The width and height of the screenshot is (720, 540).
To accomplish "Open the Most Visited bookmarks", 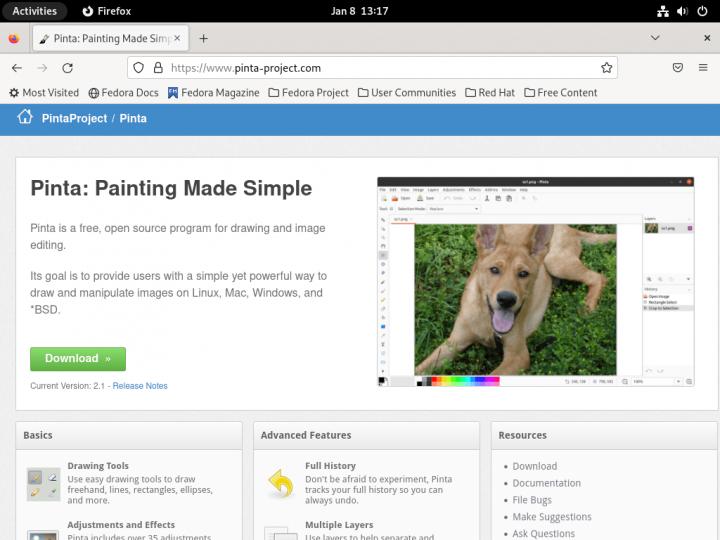I will tap(44, 93).
